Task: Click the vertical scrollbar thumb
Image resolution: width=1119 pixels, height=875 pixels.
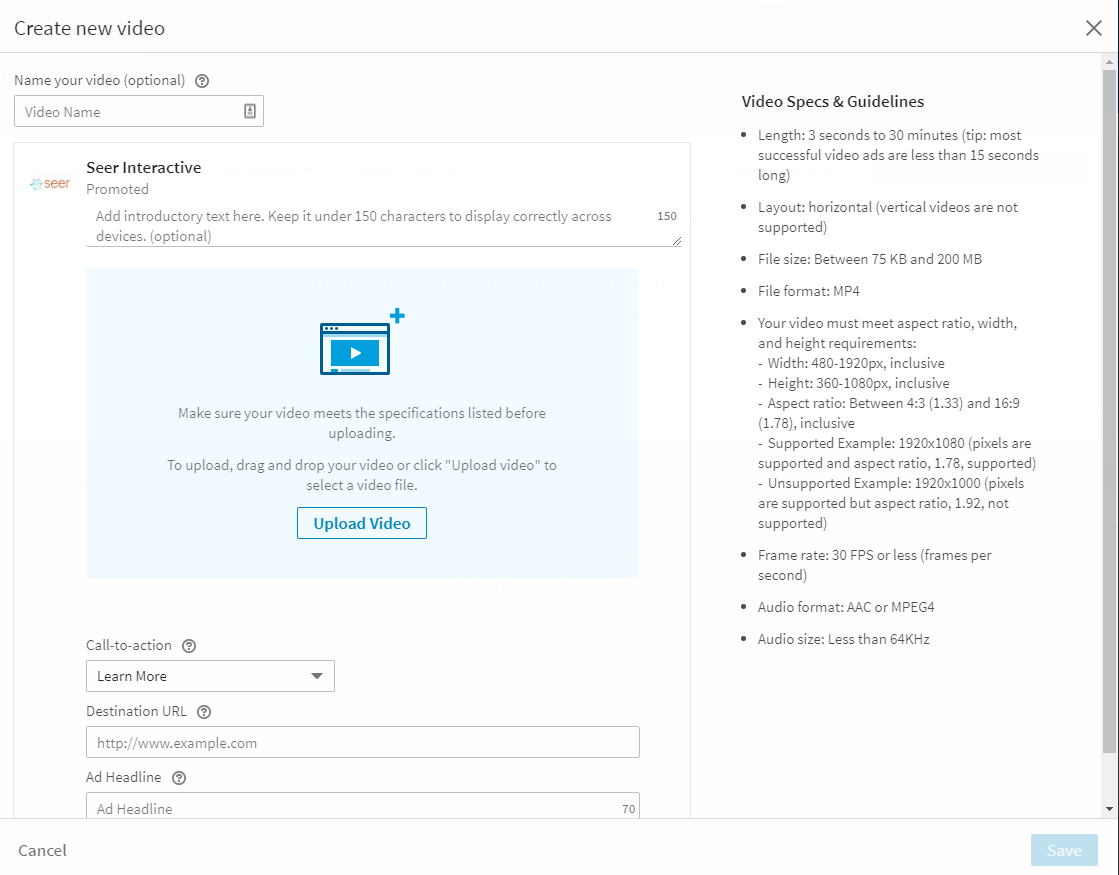Action: tap(1109, 400)
